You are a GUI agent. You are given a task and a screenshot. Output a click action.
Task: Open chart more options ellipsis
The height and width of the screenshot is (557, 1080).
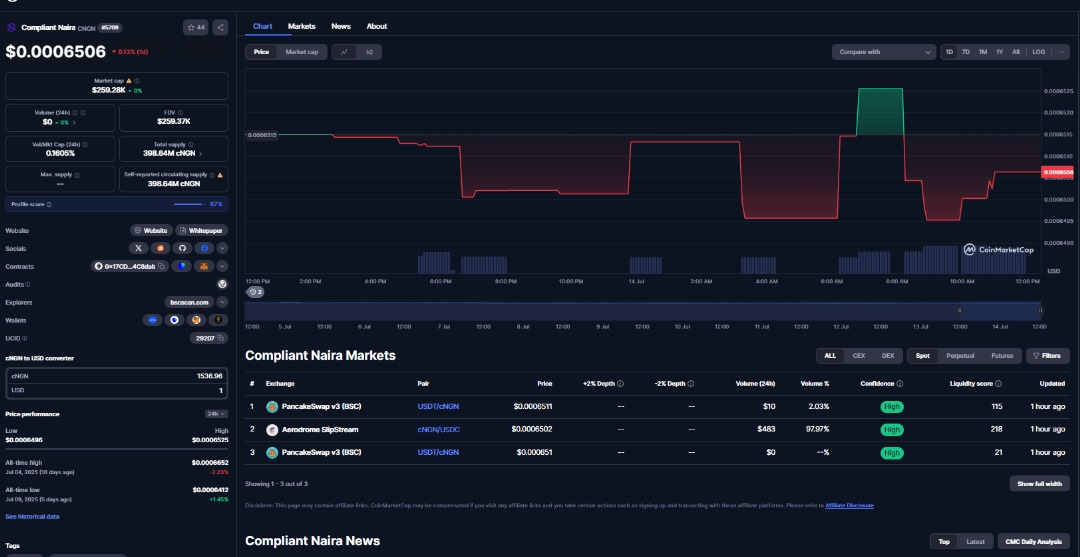click(1061, 52)
